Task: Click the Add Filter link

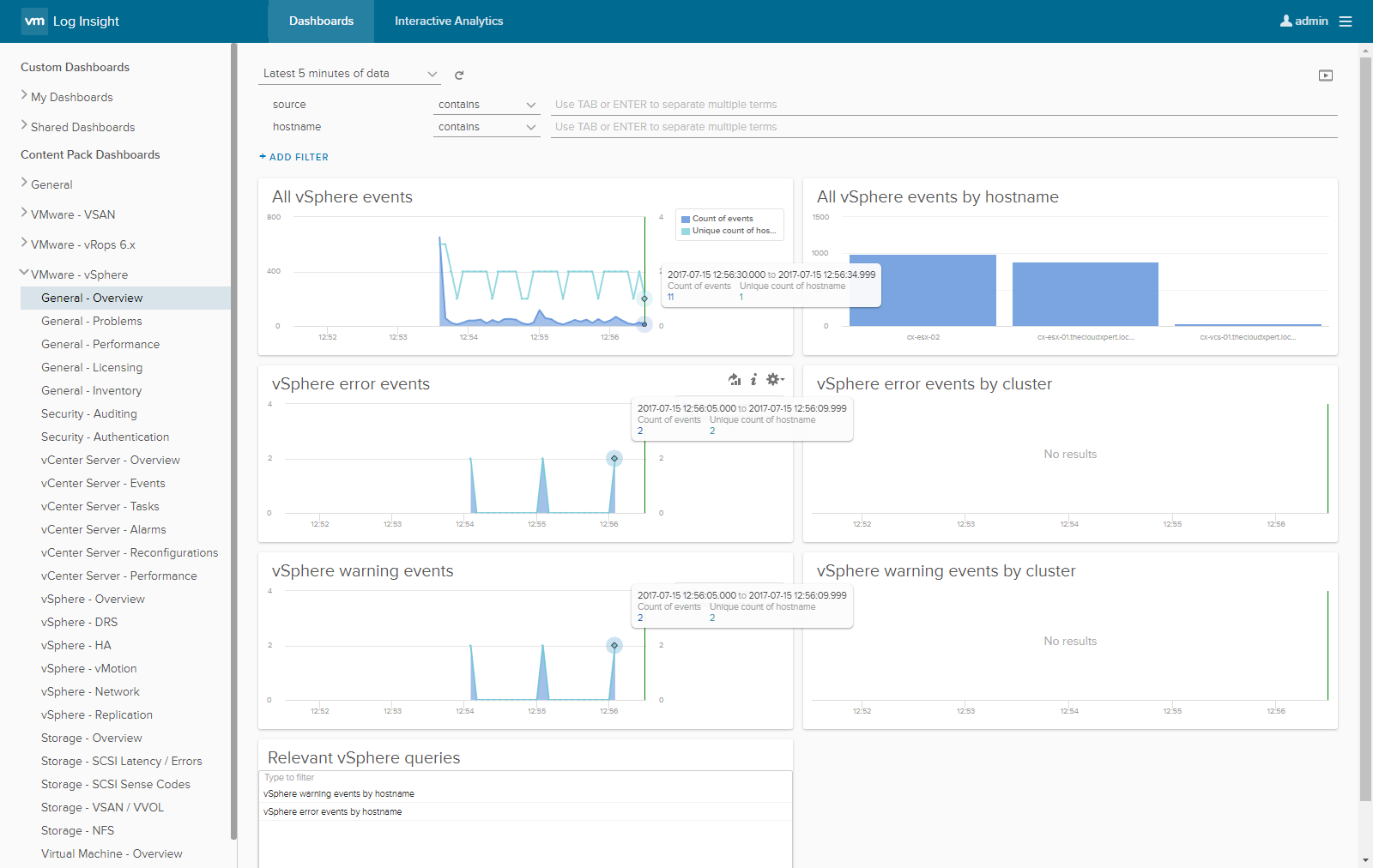Action: 293,157
